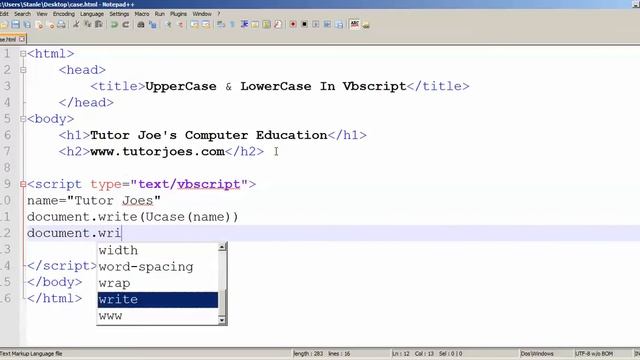Click "www.tutorjoes.com" text on line 7
The width and height of the screenshot is (640, 360).
[157, 151]
